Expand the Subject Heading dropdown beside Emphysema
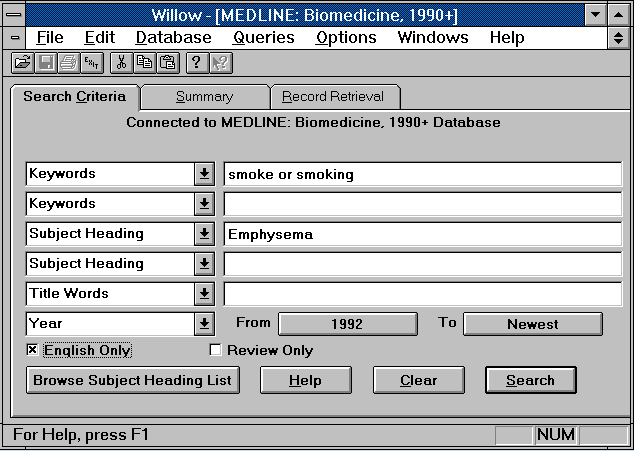Screen dimensions: 634x451 tap(204, 234)
